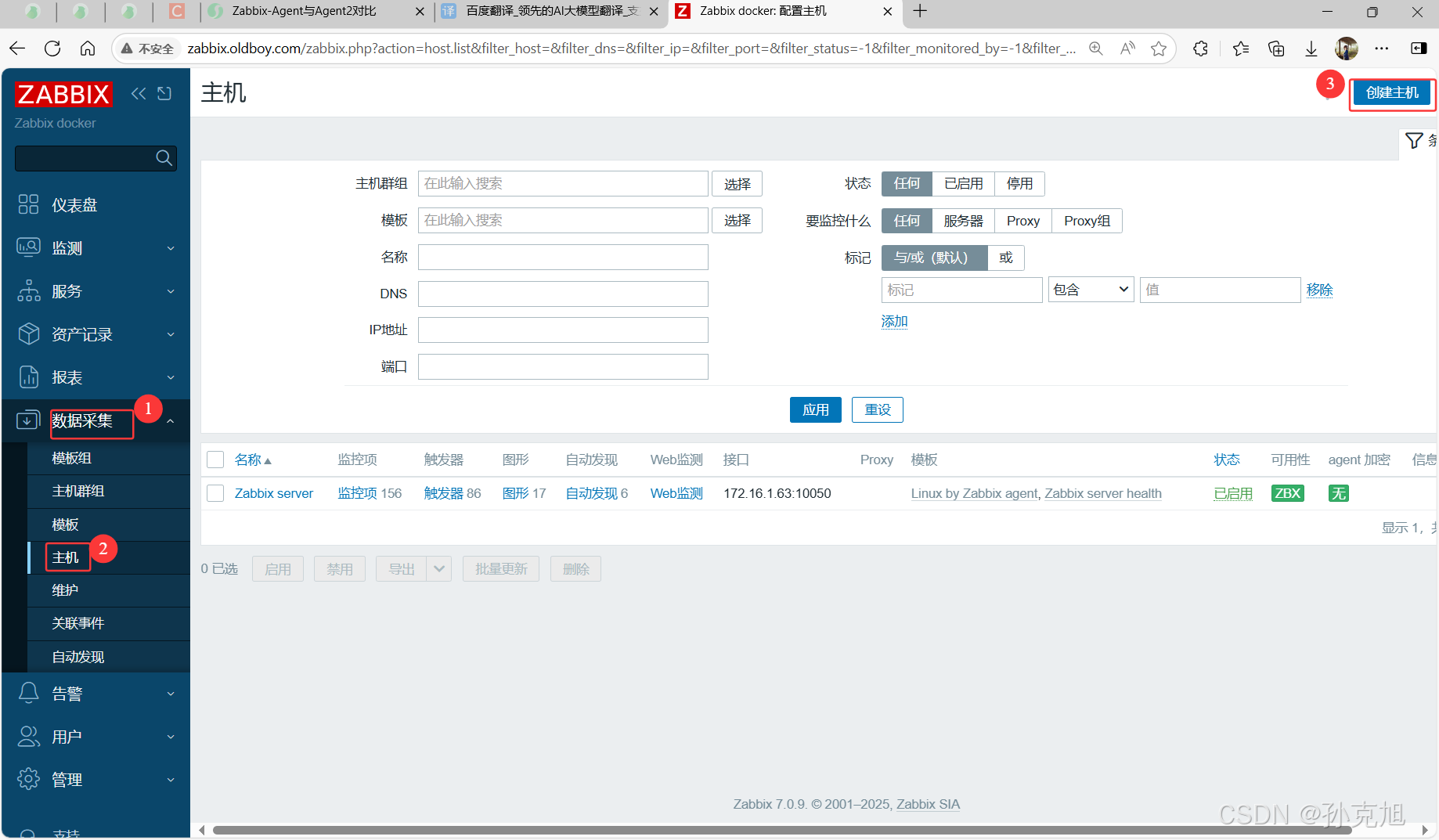Switch to Zabbix-Agent与Agent2对比 browser tab

(x=317, y=11)
